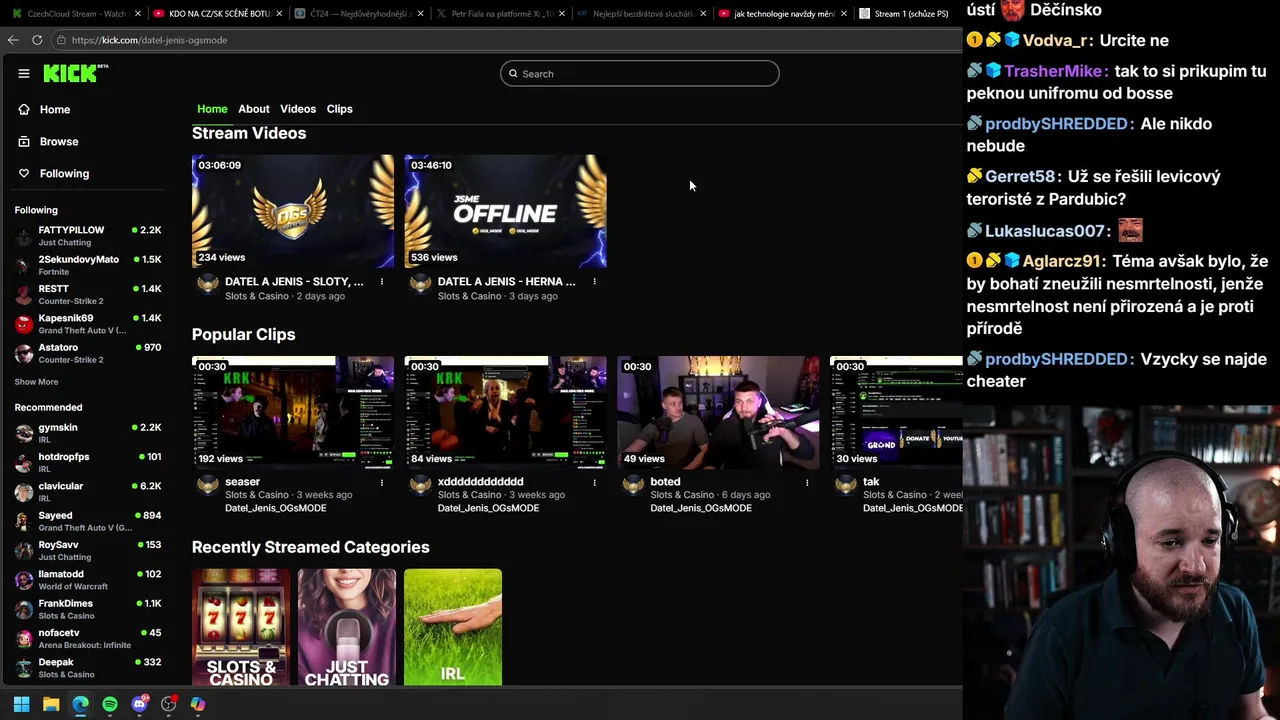Reload the page with refresh icon
This screenshot has width=1280, height=720.
pos(37,40)
